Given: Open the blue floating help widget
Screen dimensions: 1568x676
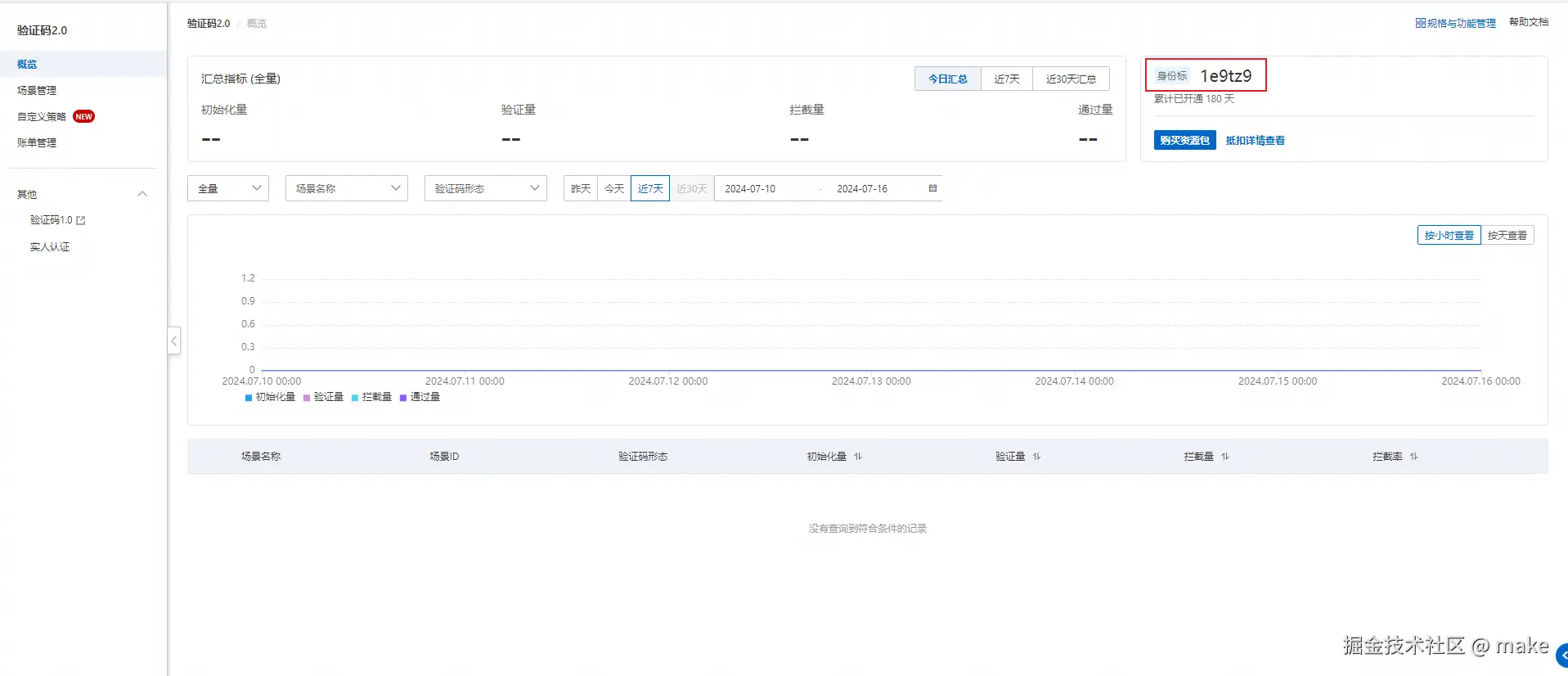Looking at the screenshot, I should click(x=1562, y=655).
